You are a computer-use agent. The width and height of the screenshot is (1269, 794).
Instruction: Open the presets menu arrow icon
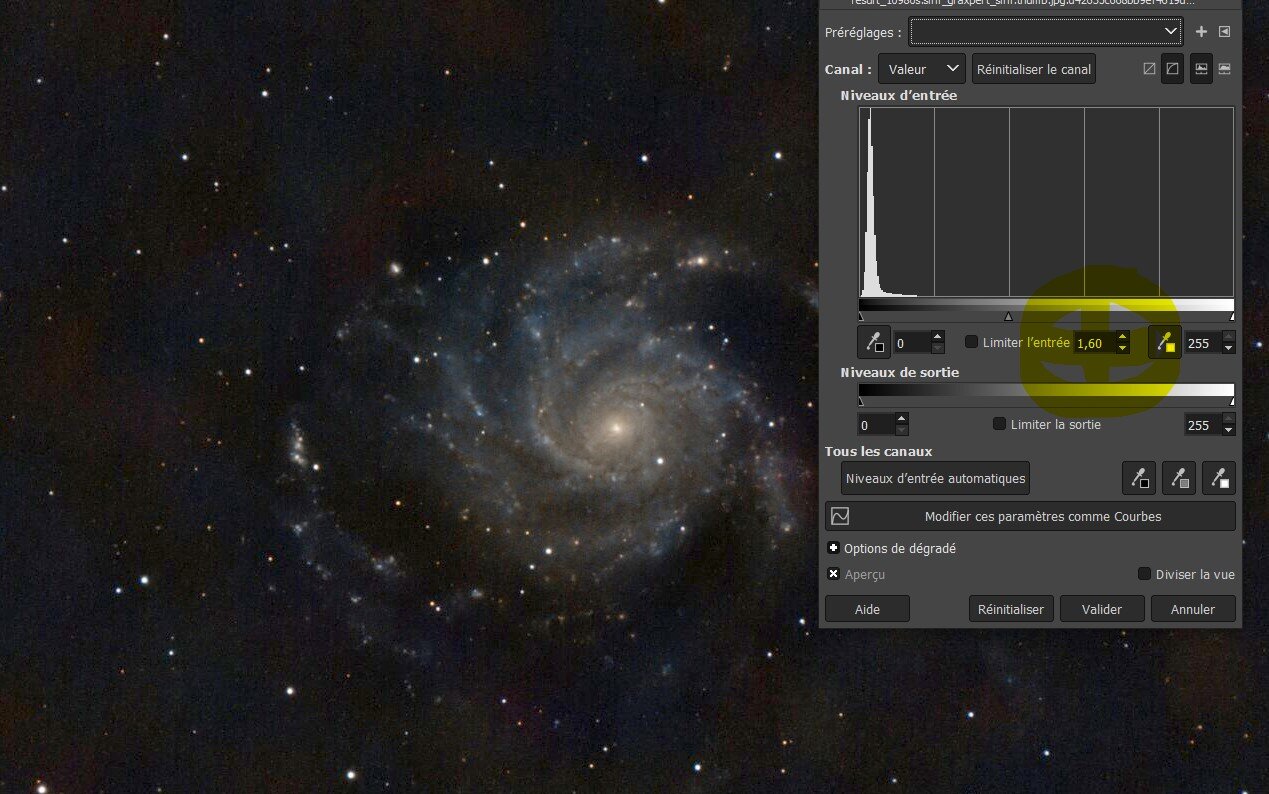[x=1224, y=32]
